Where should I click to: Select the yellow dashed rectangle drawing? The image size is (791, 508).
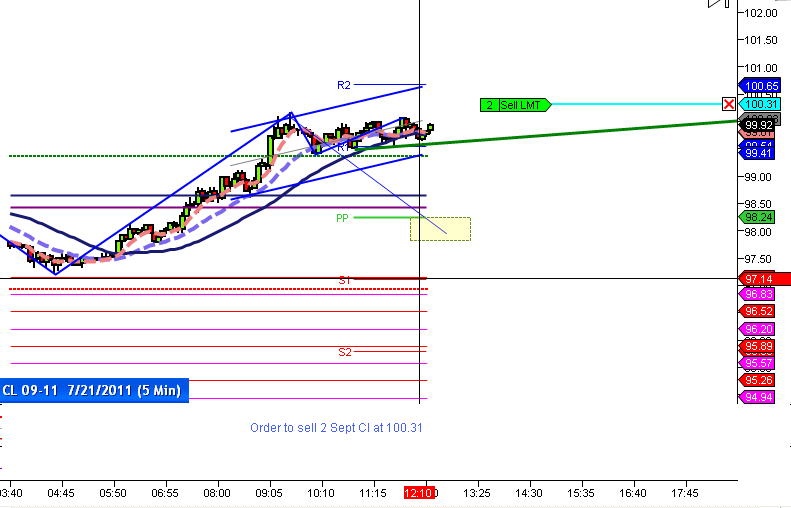coord(440,229)
